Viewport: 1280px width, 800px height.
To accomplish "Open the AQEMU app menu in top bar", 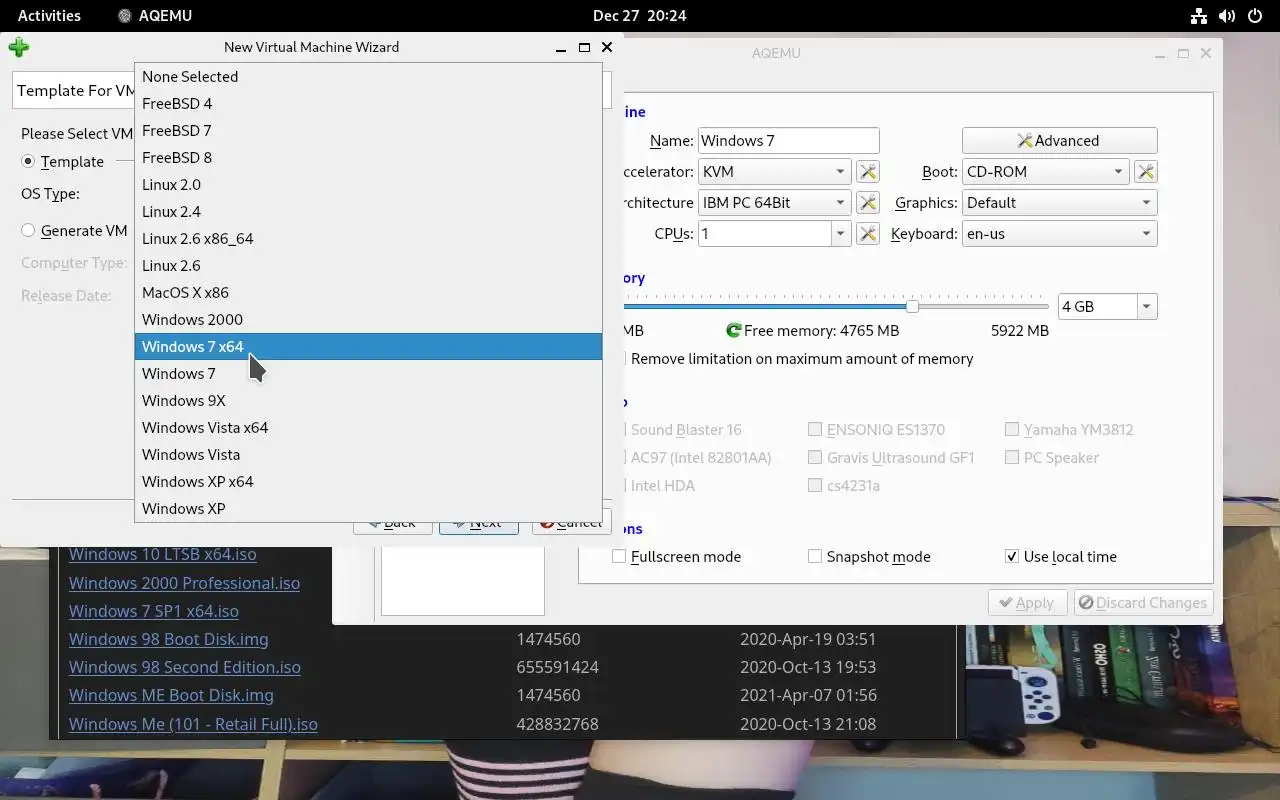I will 154,15.
